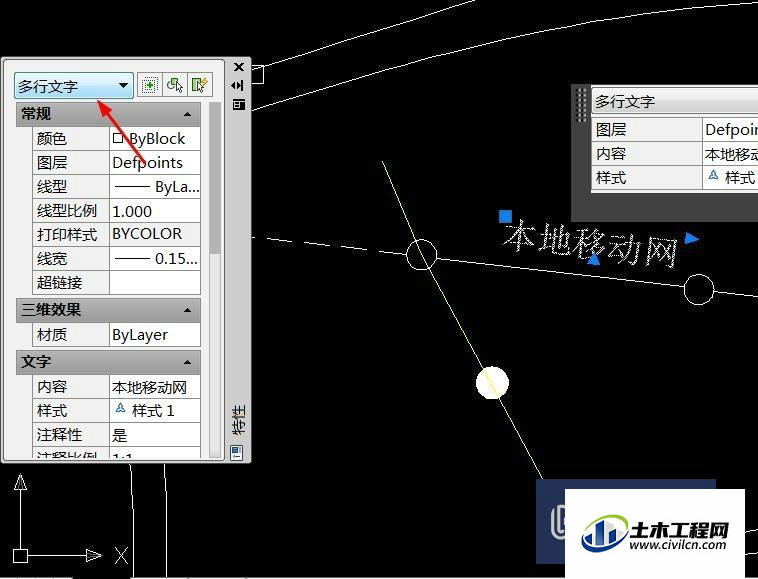The width and height of the screenshot is (758, 579).
Task: Click the square grip of 本地移动网 text
Action: coord(506,216)
